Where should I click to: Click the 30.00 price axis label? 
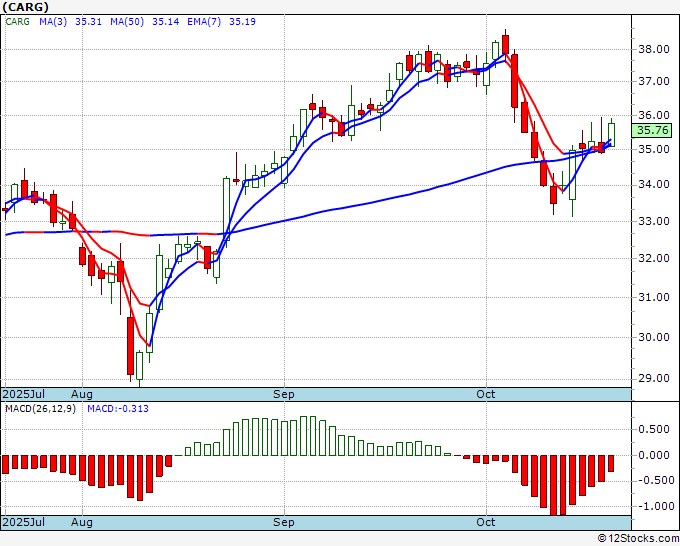coord(654,337)
